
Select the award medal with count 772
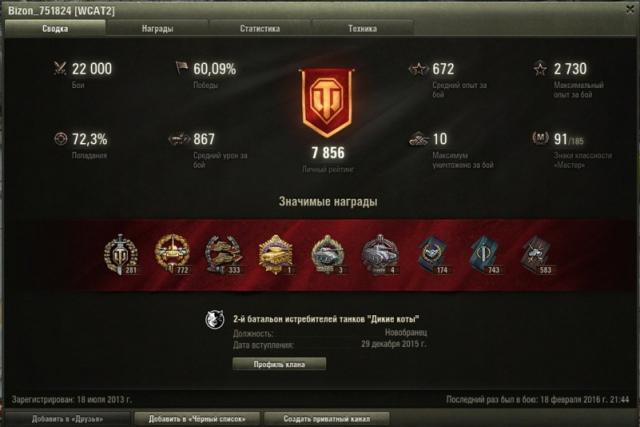(172, 254)
